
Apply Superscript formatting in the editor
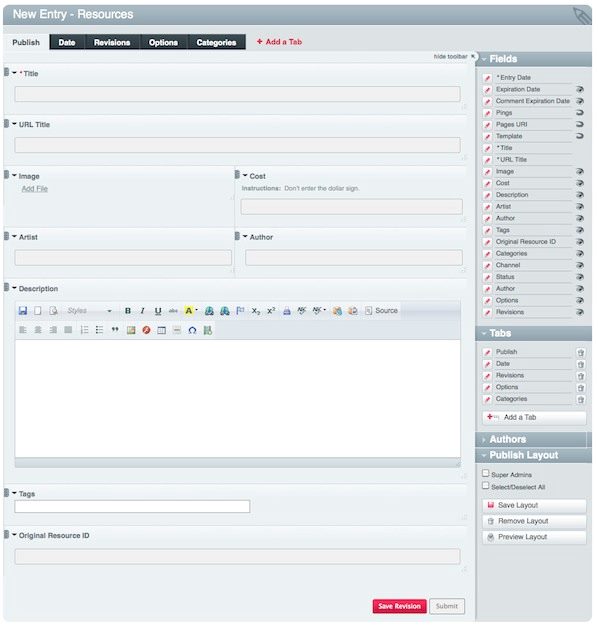(271, 311)
